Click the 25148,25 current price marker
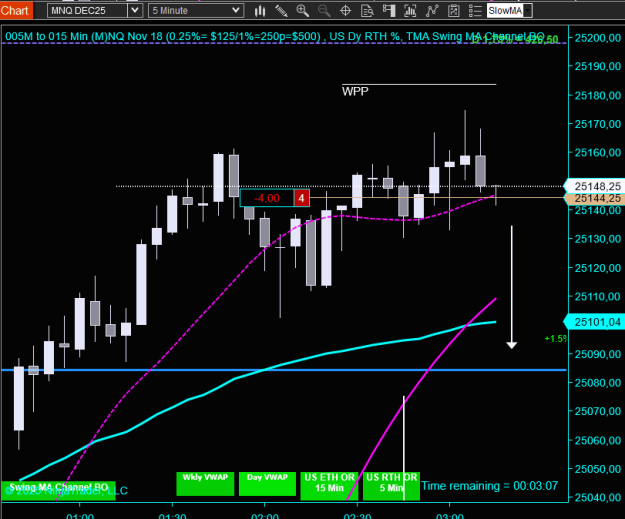Viewport: 625px width, 519px height. [596, 186]
